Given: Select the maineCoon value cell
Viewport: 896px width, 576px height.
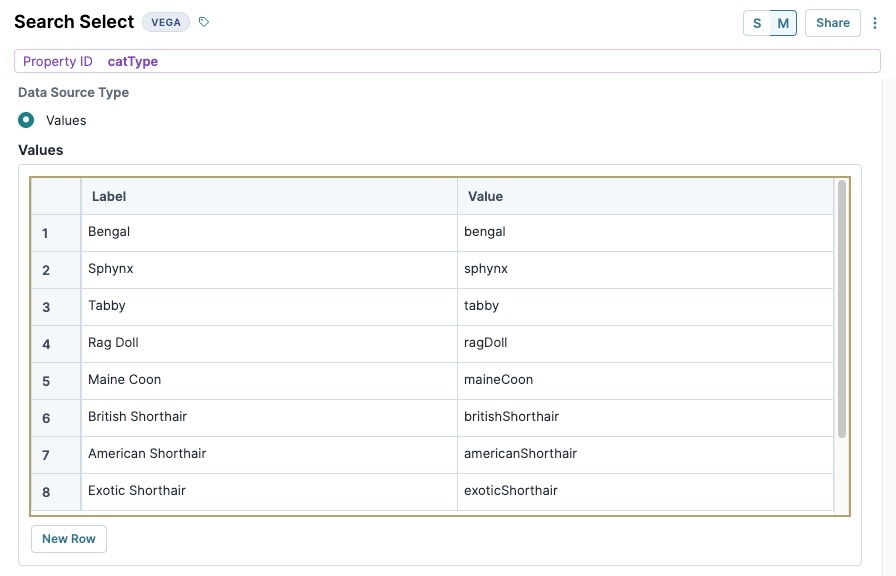Looking at the screenshot, I should coord(645,381).
